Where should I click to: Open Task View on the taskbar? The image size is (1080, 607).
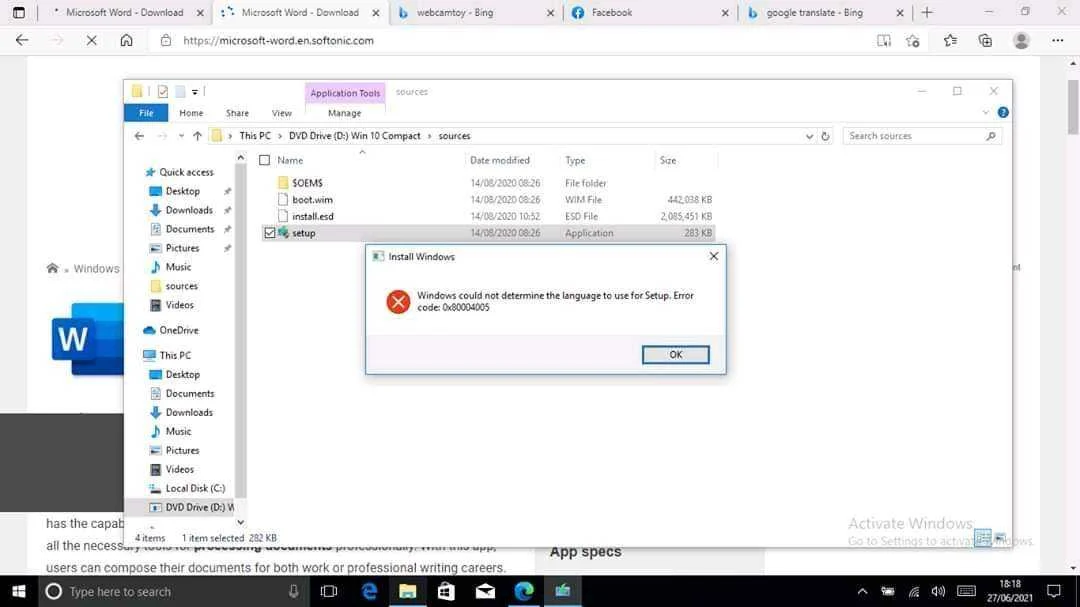[x=329, y=591]
